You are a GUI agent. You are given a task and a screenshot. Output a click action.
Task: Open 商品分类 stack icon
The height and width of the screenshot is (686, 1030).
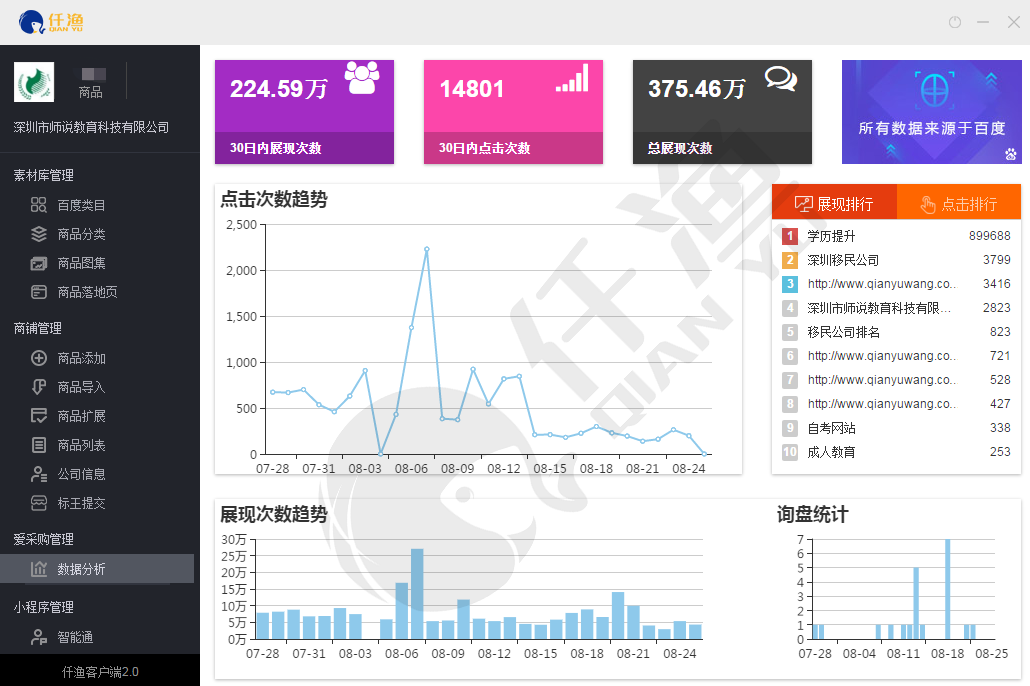pos(39,234)
